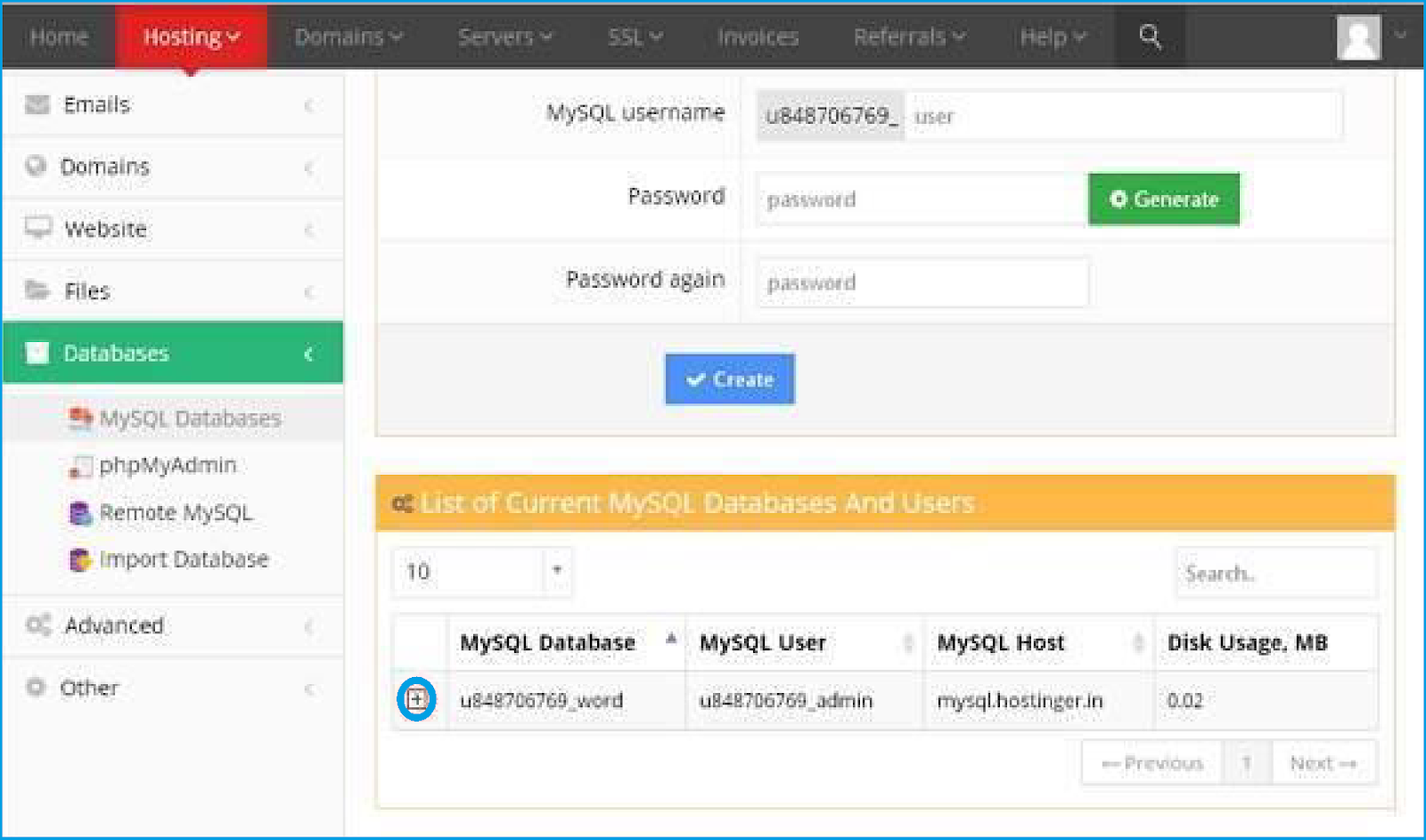
Task: Click the MySQL Databases sidebar icon
Action: point(80,418)
